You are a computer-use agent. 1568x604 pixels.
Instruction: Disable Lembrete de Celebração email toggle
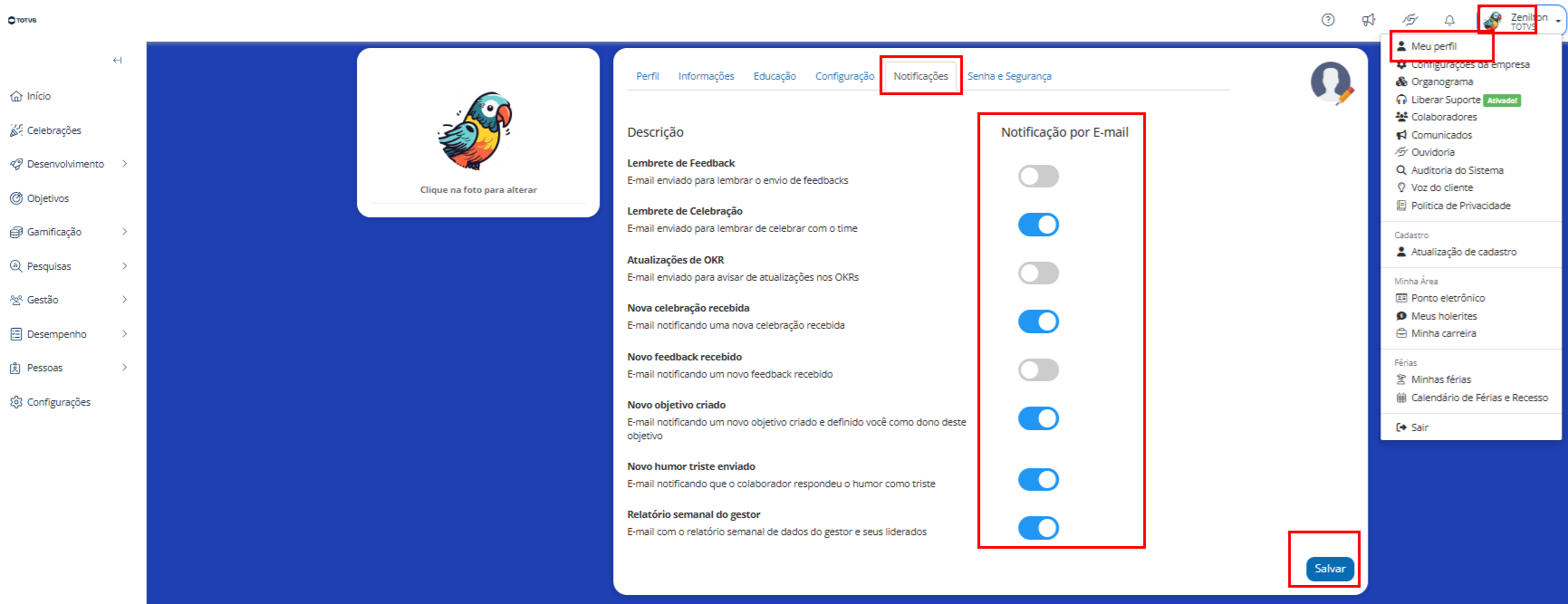click(1038, 225)
